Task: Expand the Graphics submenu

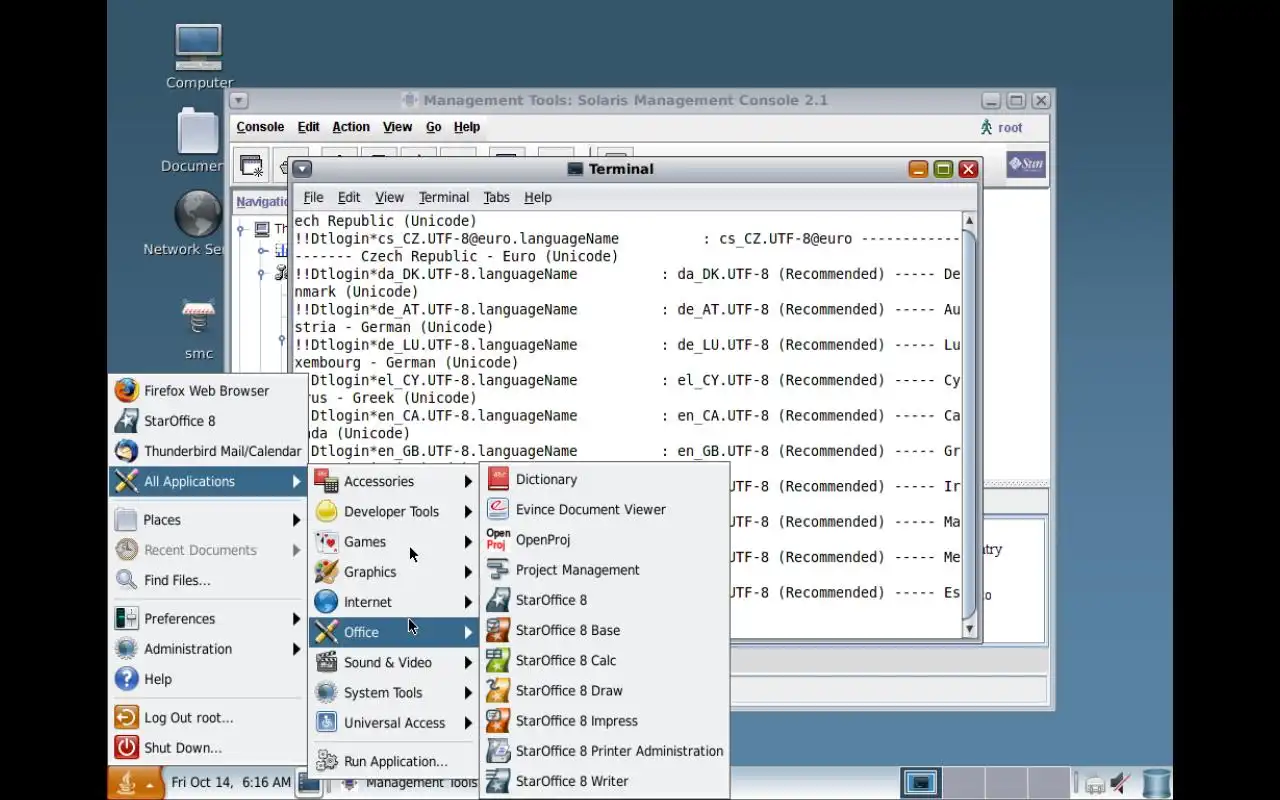Action: (x=394, y=572)
